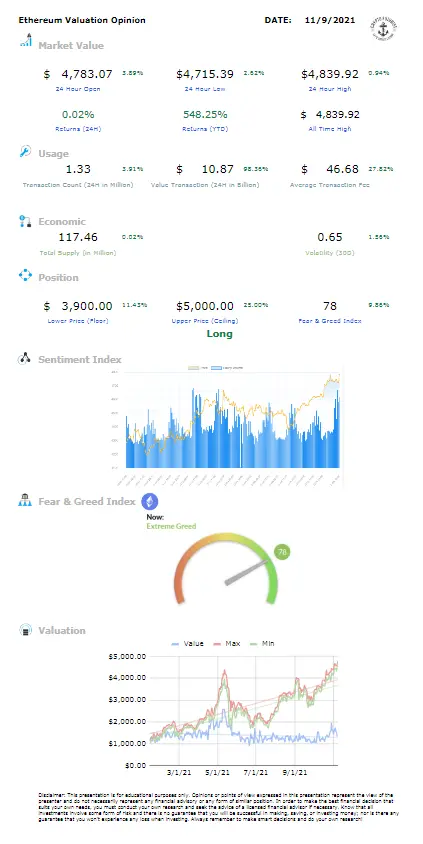This screenshot has width=423, height=844.
Task: Click the green 'Long' position text
Action: tap(220, 334)
